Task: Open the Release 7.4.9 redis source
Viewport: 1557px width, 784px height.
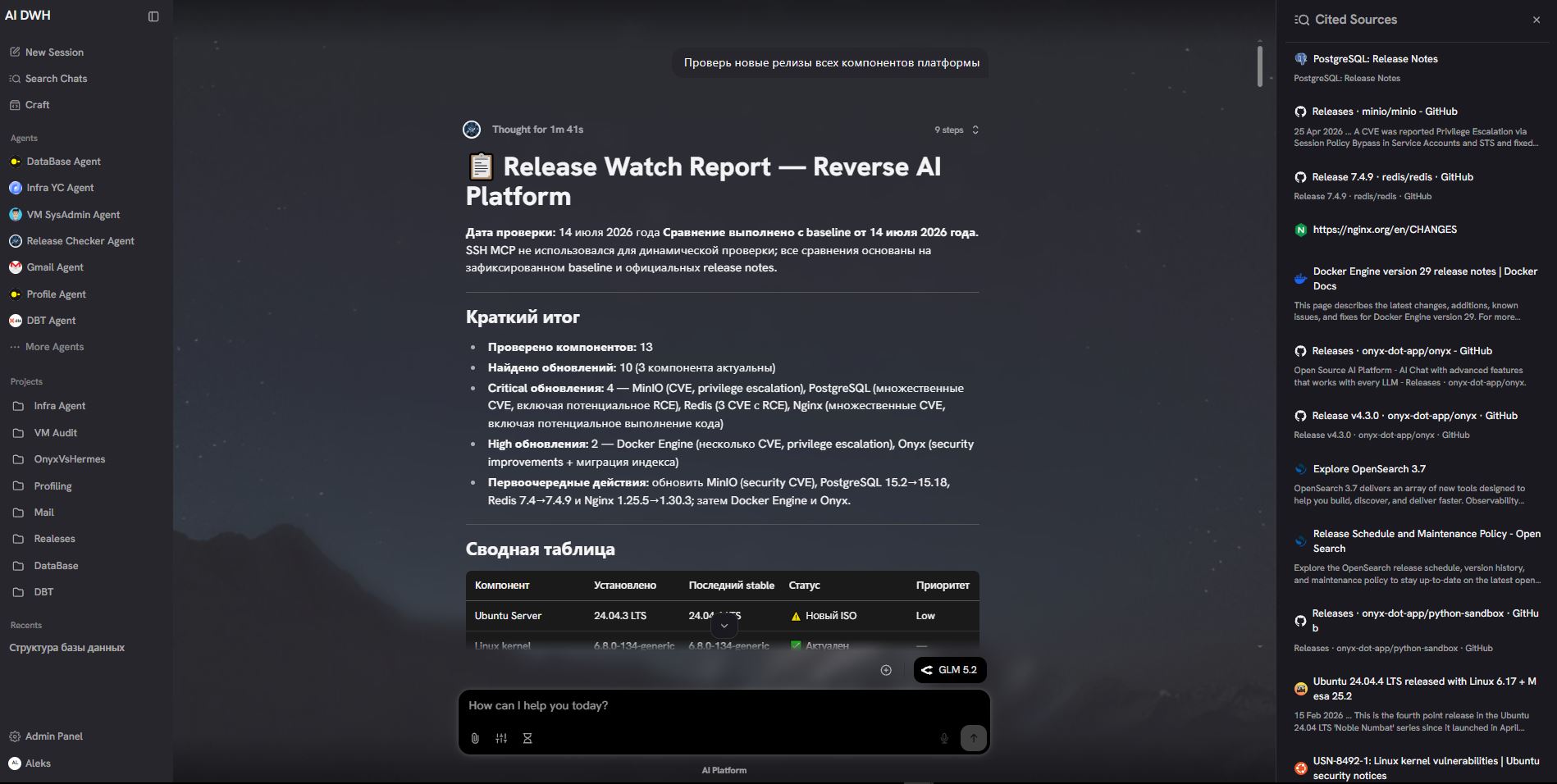Action: click(x=1392, y=177)
